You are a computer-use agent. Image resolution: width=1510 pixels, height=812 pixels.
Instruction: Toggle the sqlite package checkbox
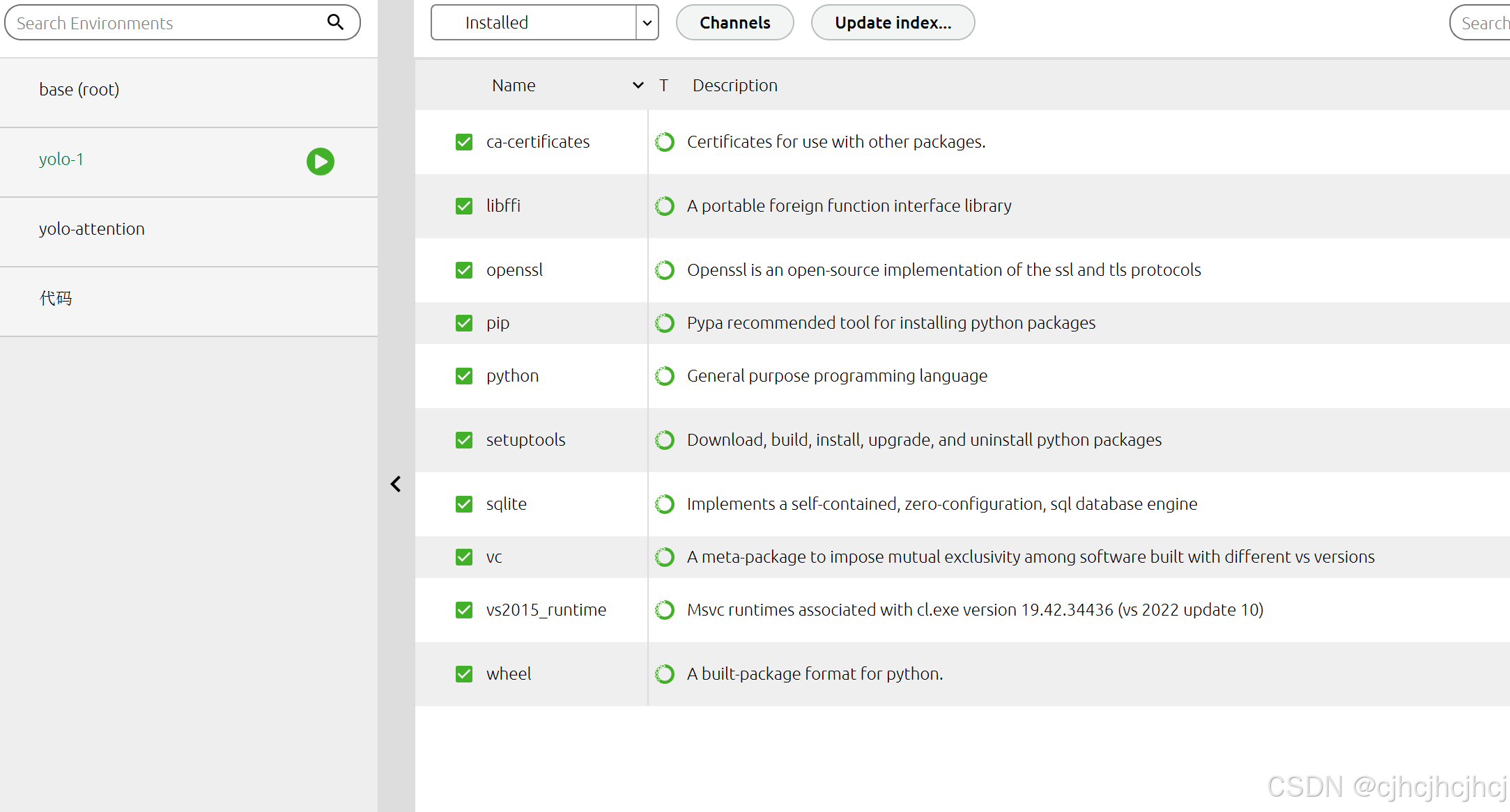[x=464, y=504]
